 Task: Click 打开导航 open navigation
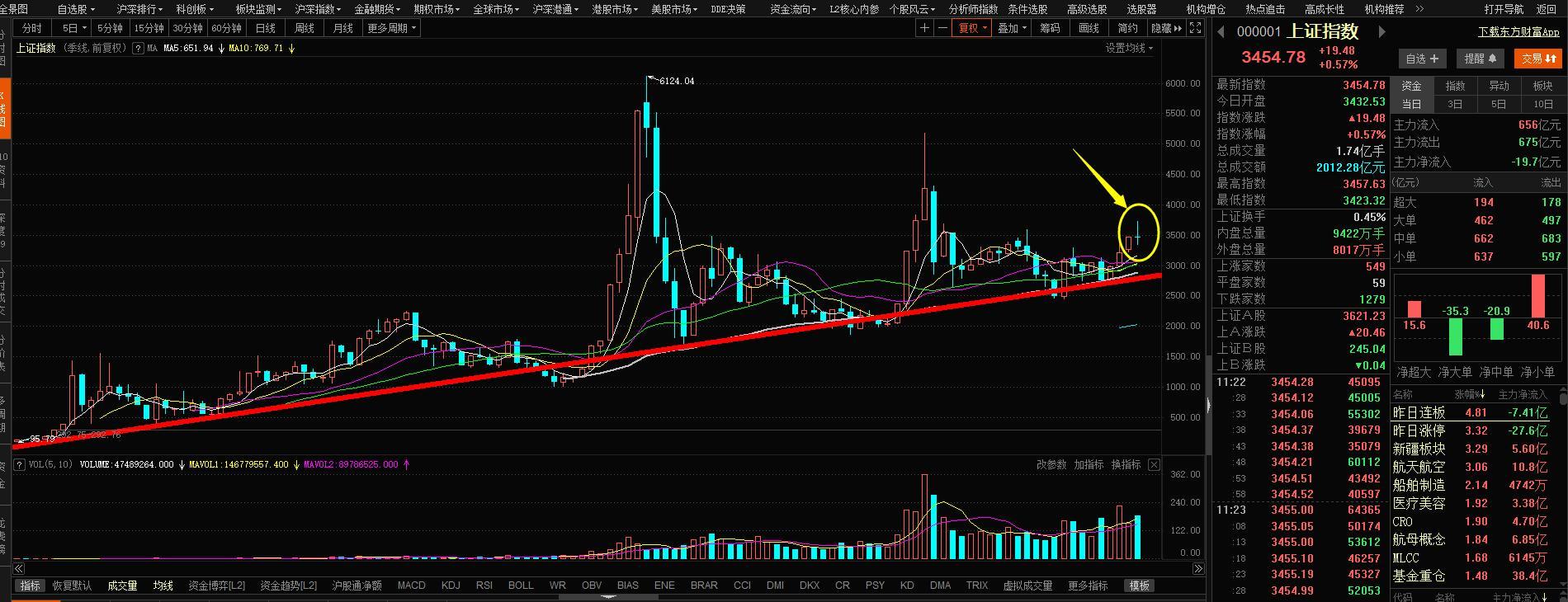[x=1504, y=9]
